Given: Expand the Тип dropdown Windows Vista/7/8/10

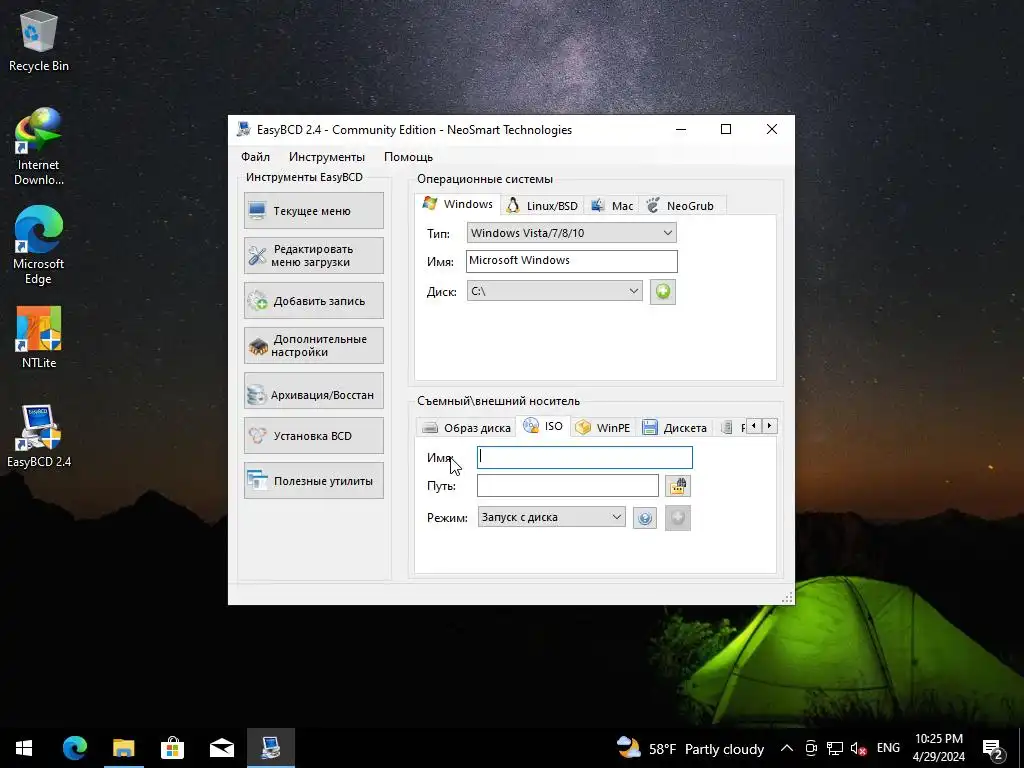Looking at the screenshot, I should 571,232.
